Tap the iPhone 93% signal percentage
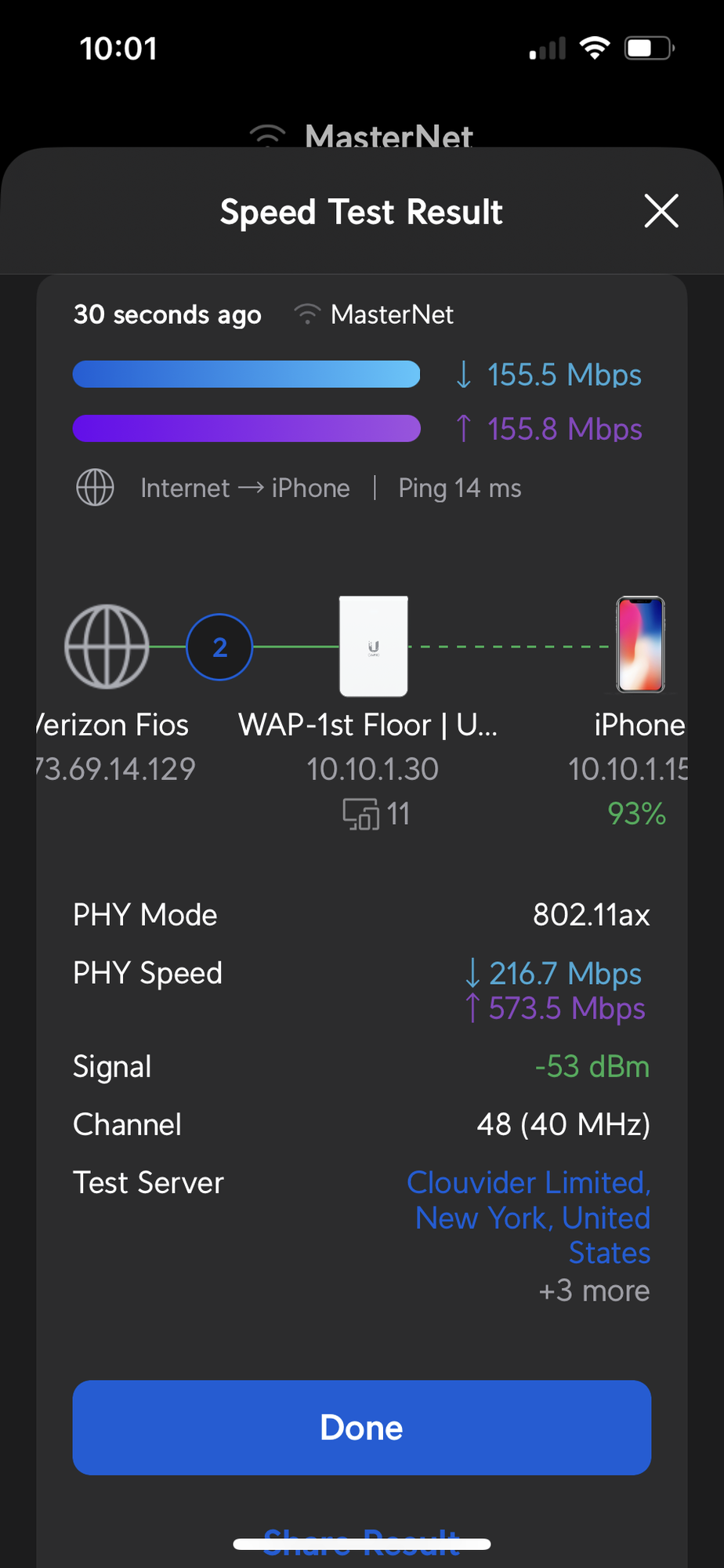The width and height of the screenshot is (724, 1568). click(636, 814)
